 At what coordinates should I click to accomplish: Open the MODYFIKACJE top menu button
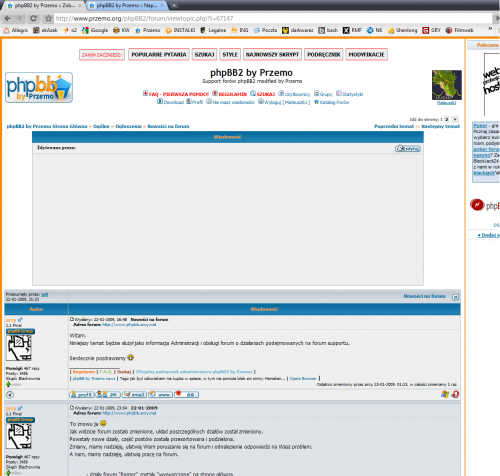point(366,54)
